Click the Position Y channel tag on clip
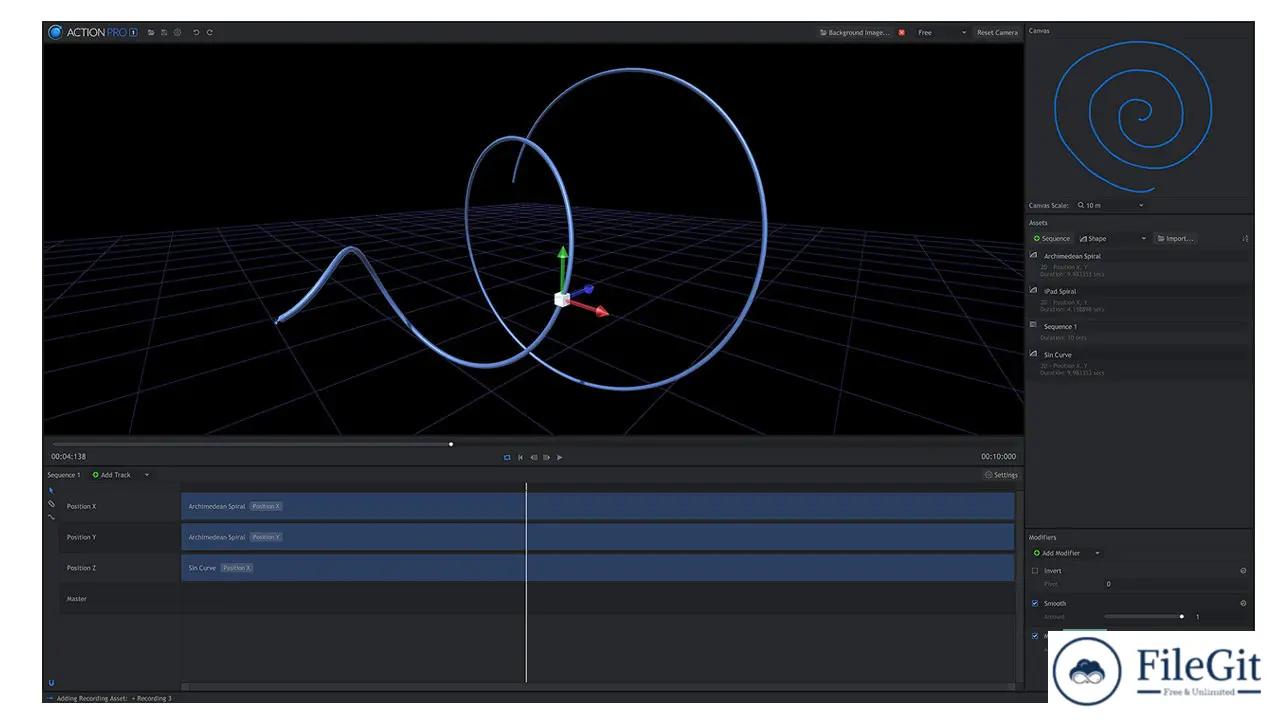The height and width of the screenshot is (720, 1280). [266, 537]
